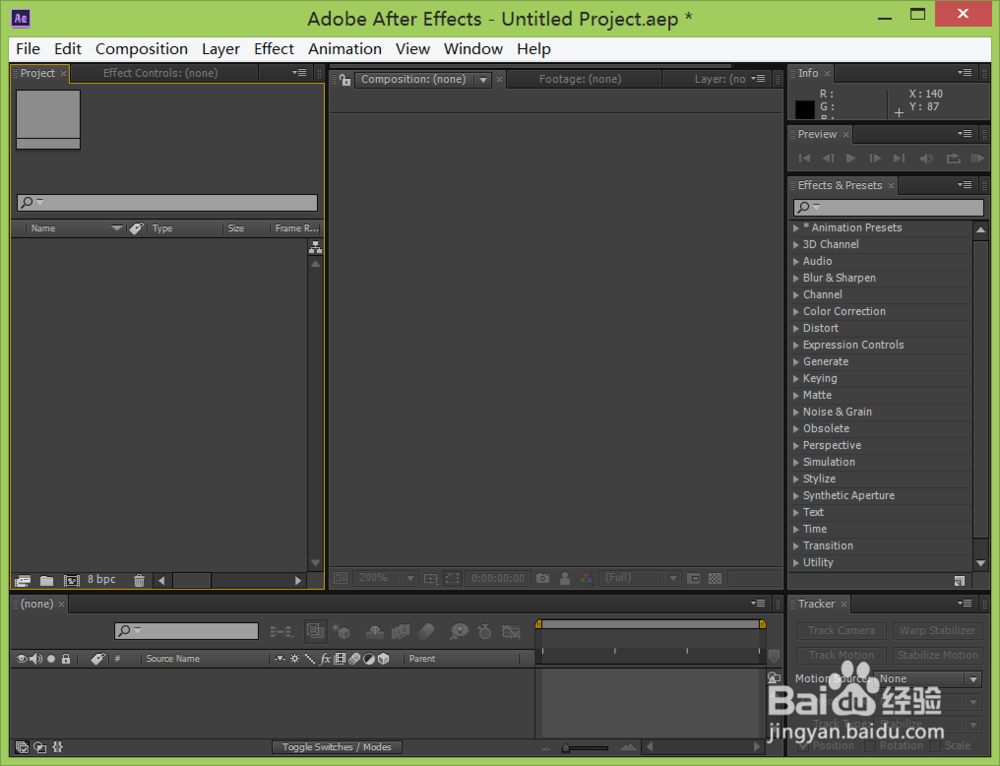
Task: Click the trash icon to delete project items
Action: click(139, 580)
